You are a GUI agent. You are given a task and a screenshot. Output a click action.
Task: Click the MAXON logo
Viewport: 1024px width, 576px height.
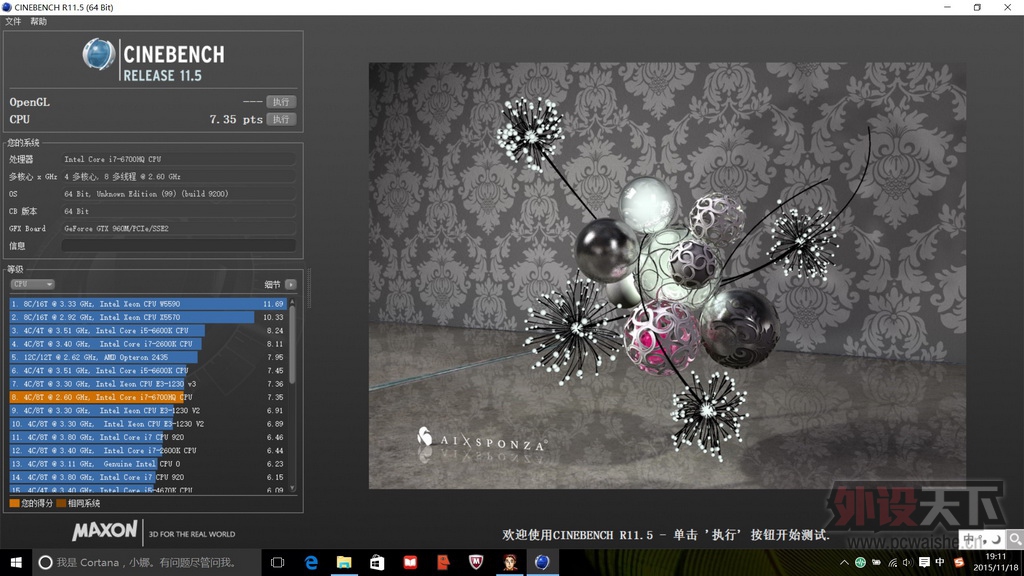coord(105,532)
